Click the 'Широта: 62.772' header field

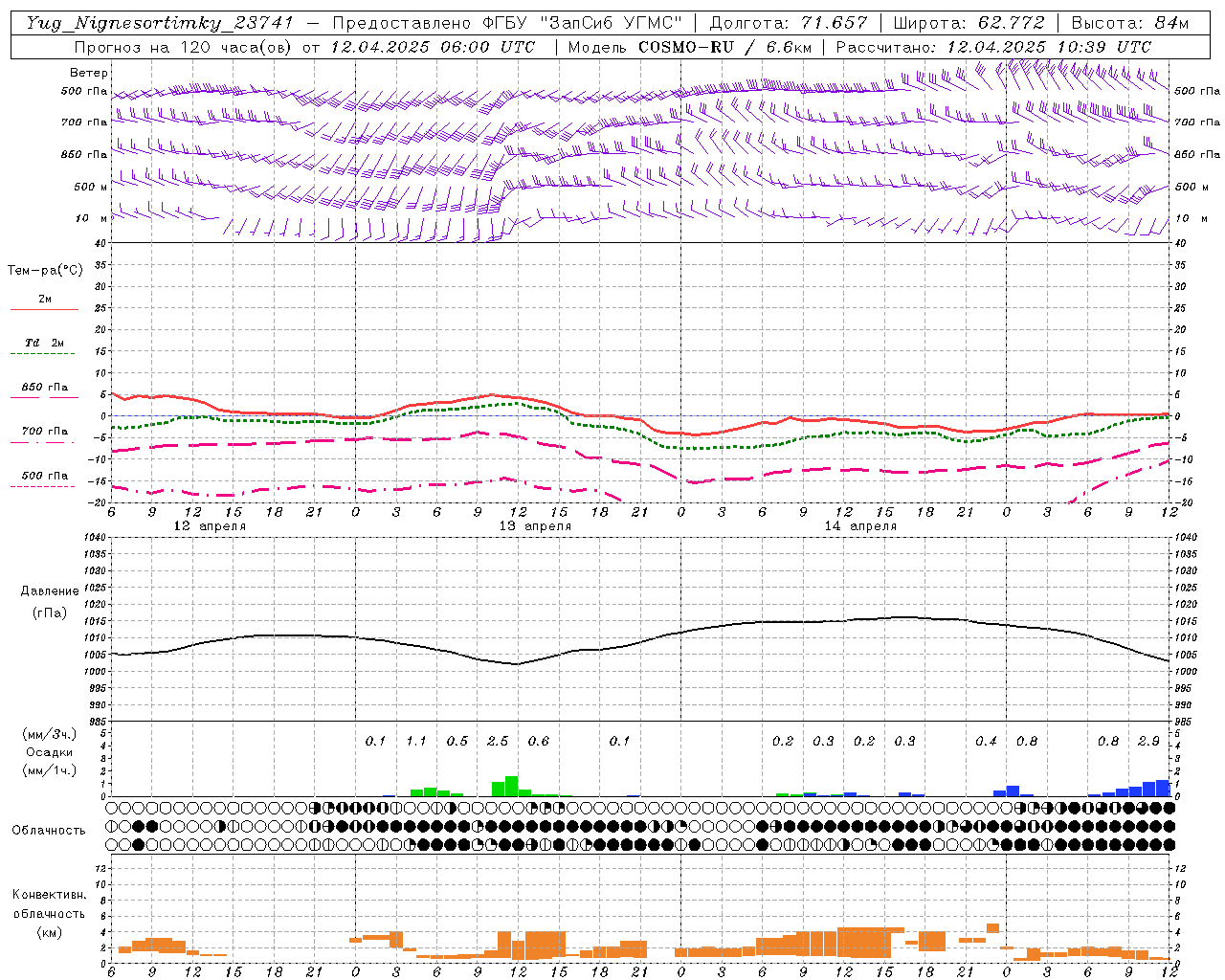click(x=969, y=23)
